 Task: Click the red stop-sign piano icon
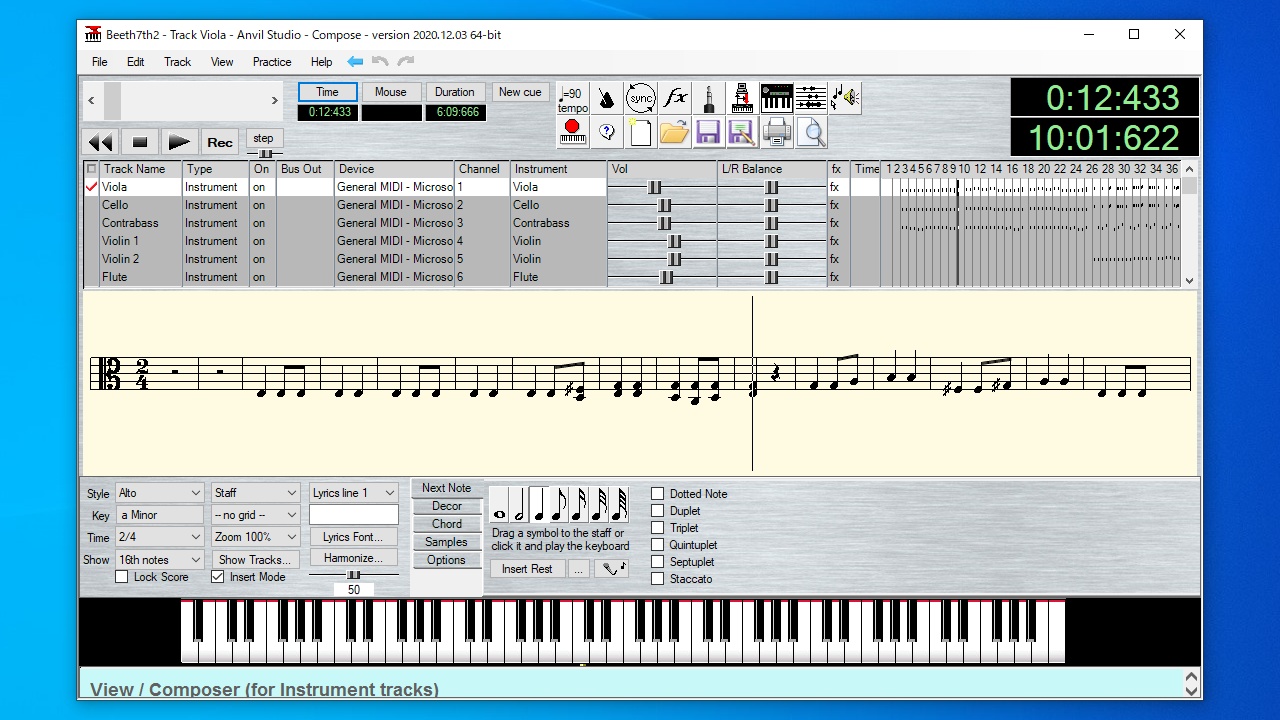point(573,132)
